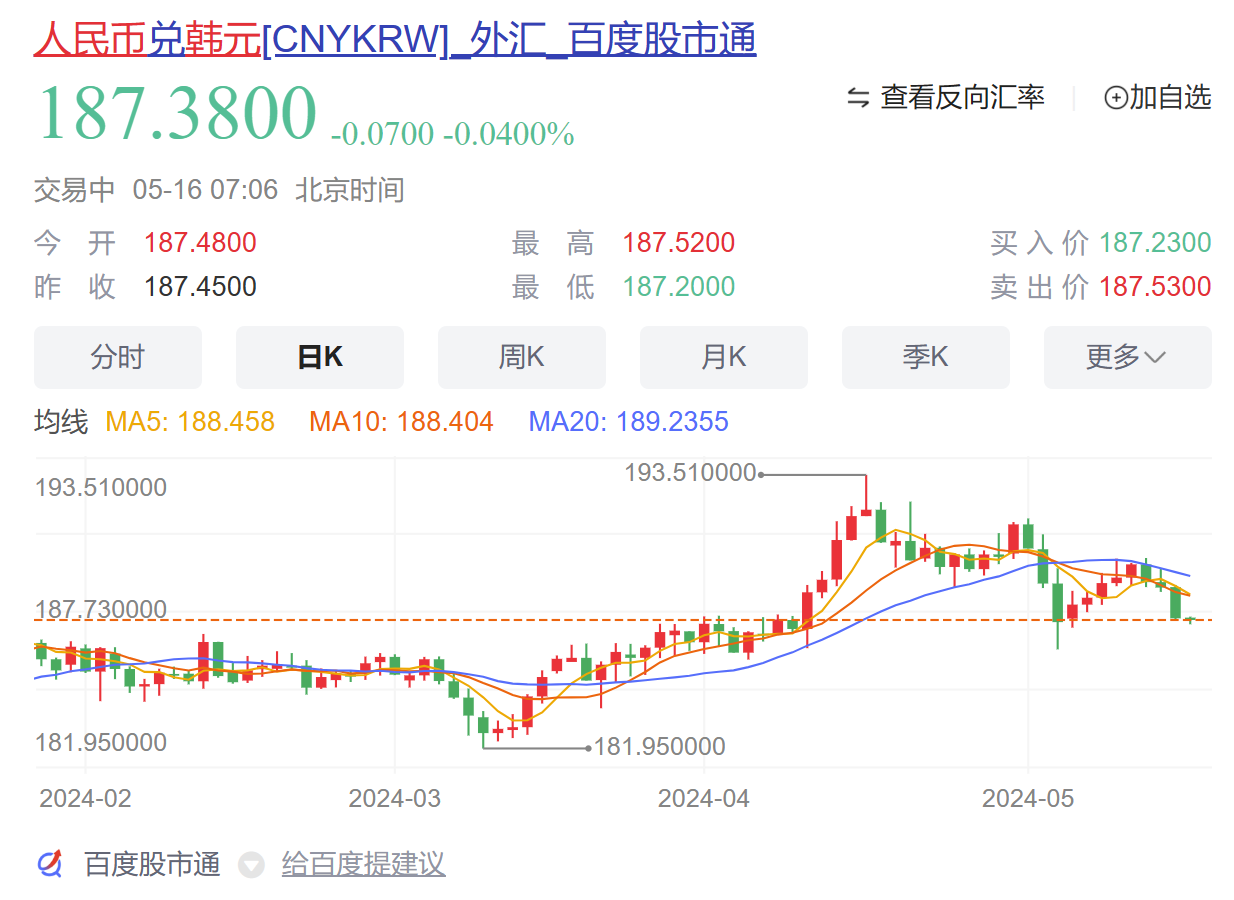Viewport: 1234px width, 900px height.
Task: Click the 百度股市通 logo icon at bottom
Action: pos(50,863)
